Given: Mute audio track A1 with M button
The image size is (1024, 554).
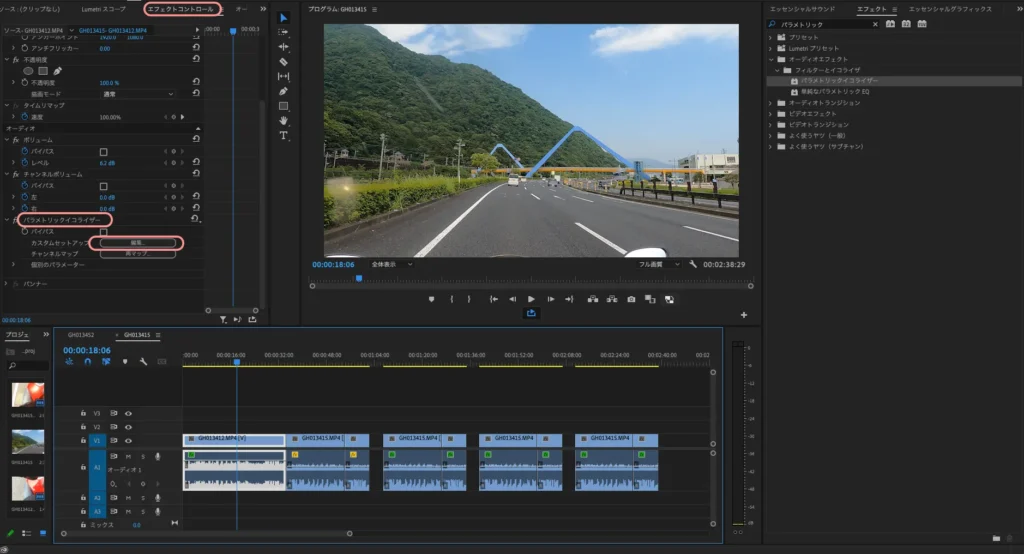Looking at the screenshot, I should [x=128, y=456].
